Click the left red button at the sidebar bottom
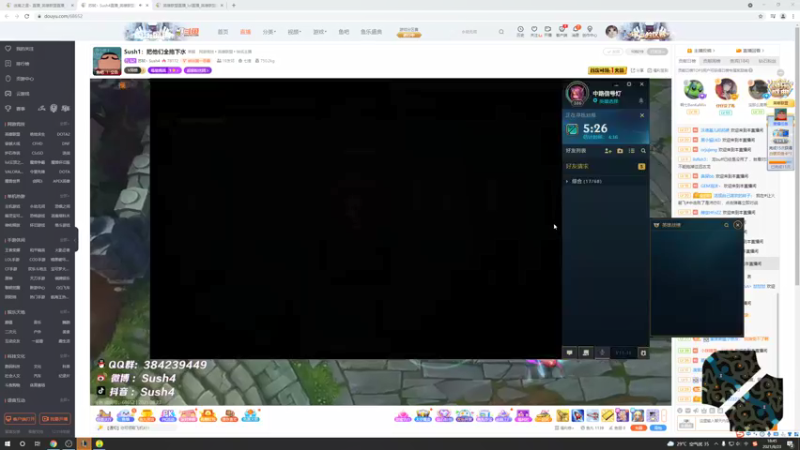The image size is (800, 450). pyautogui.click(x=20, y=419)
